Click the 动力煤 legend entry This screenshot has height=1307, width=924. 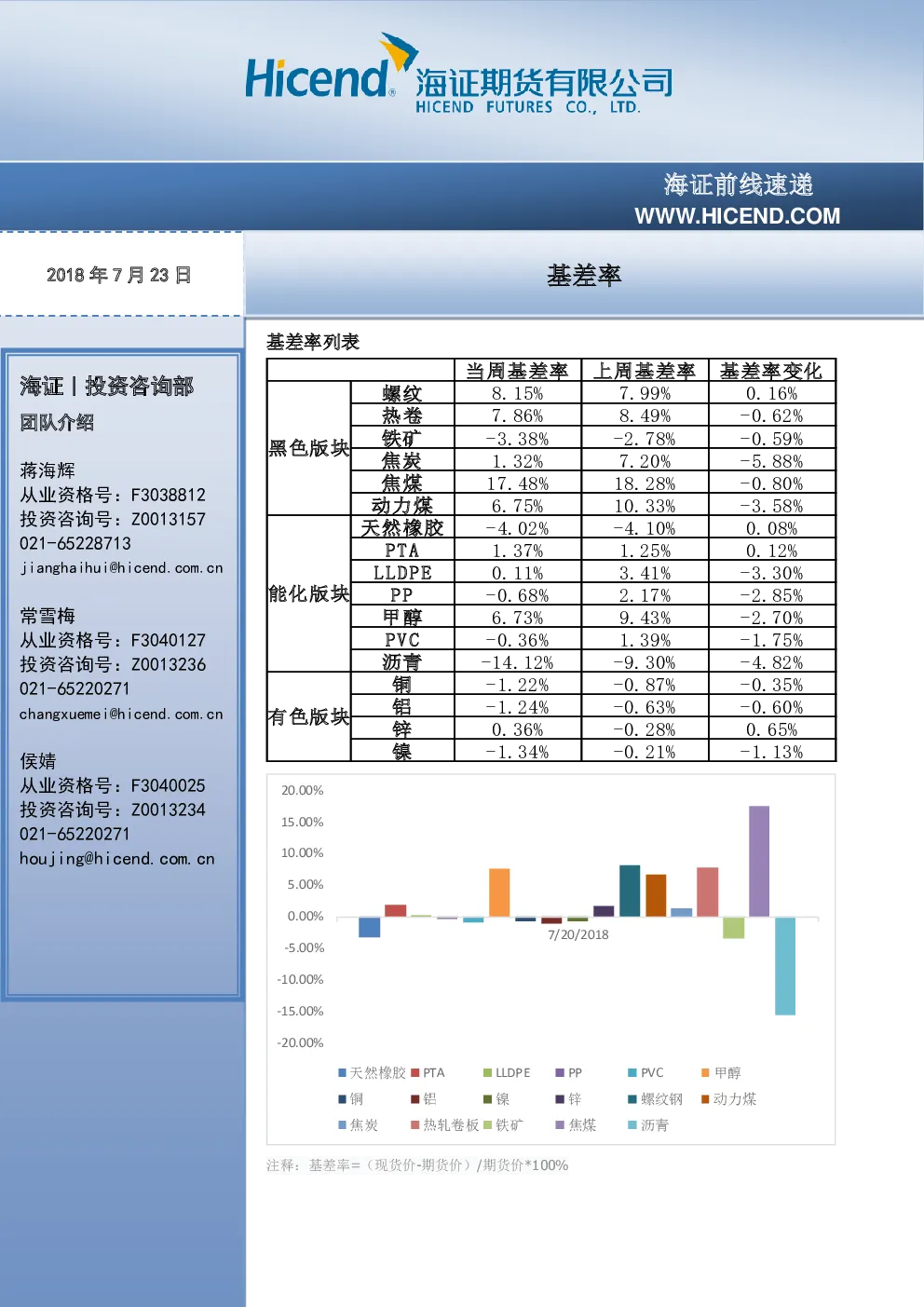click(x=729, y=1099)
